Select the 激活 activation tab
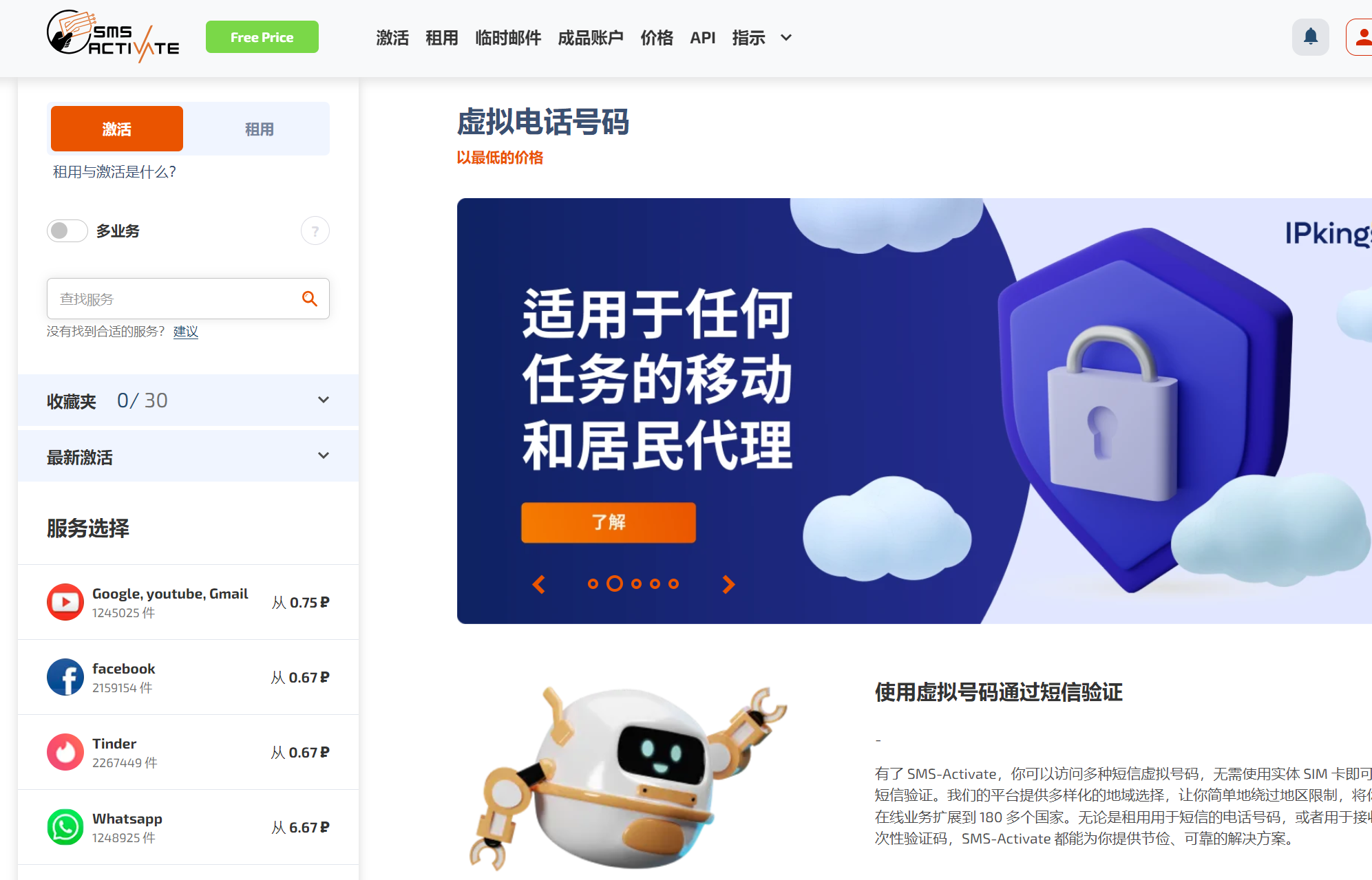The width and height of the screenshot is (1372, 880). click(117, 128)
